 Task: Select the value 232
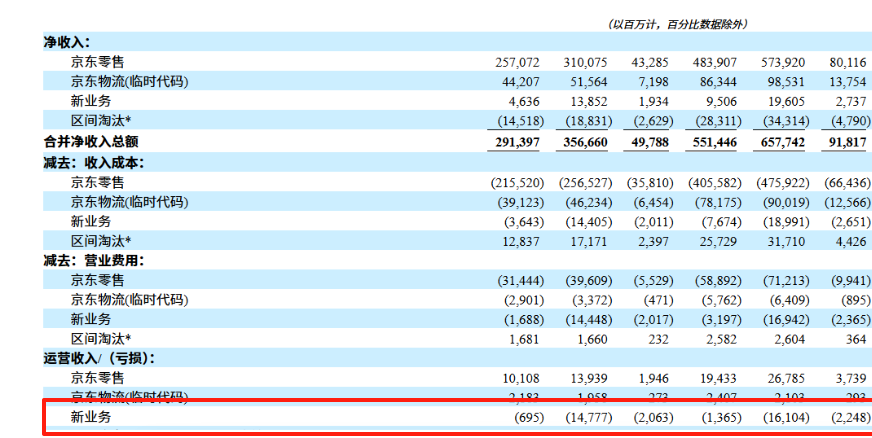click(658, 340)
